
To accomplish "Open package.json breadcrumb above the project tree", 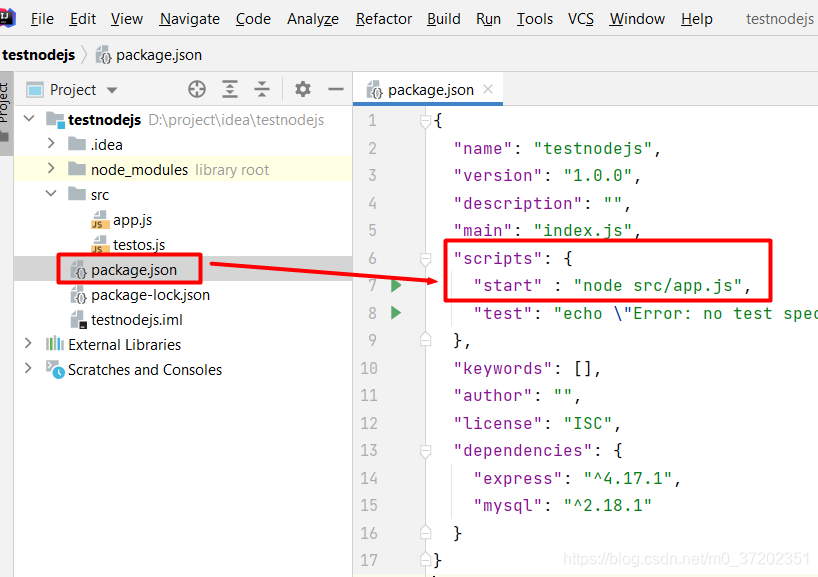I will tap(149, 55).
